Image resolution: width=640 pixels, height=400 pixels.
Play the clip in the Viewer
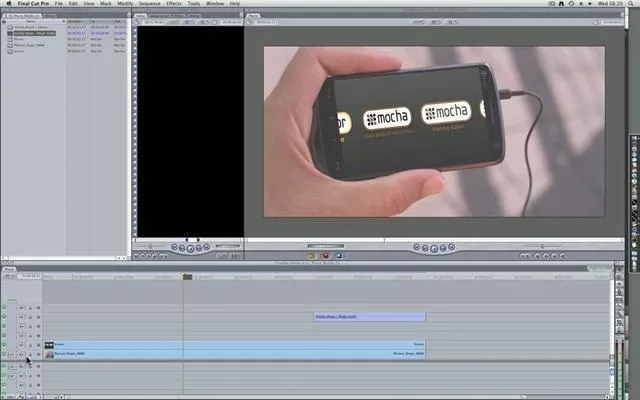click(190, 248)
